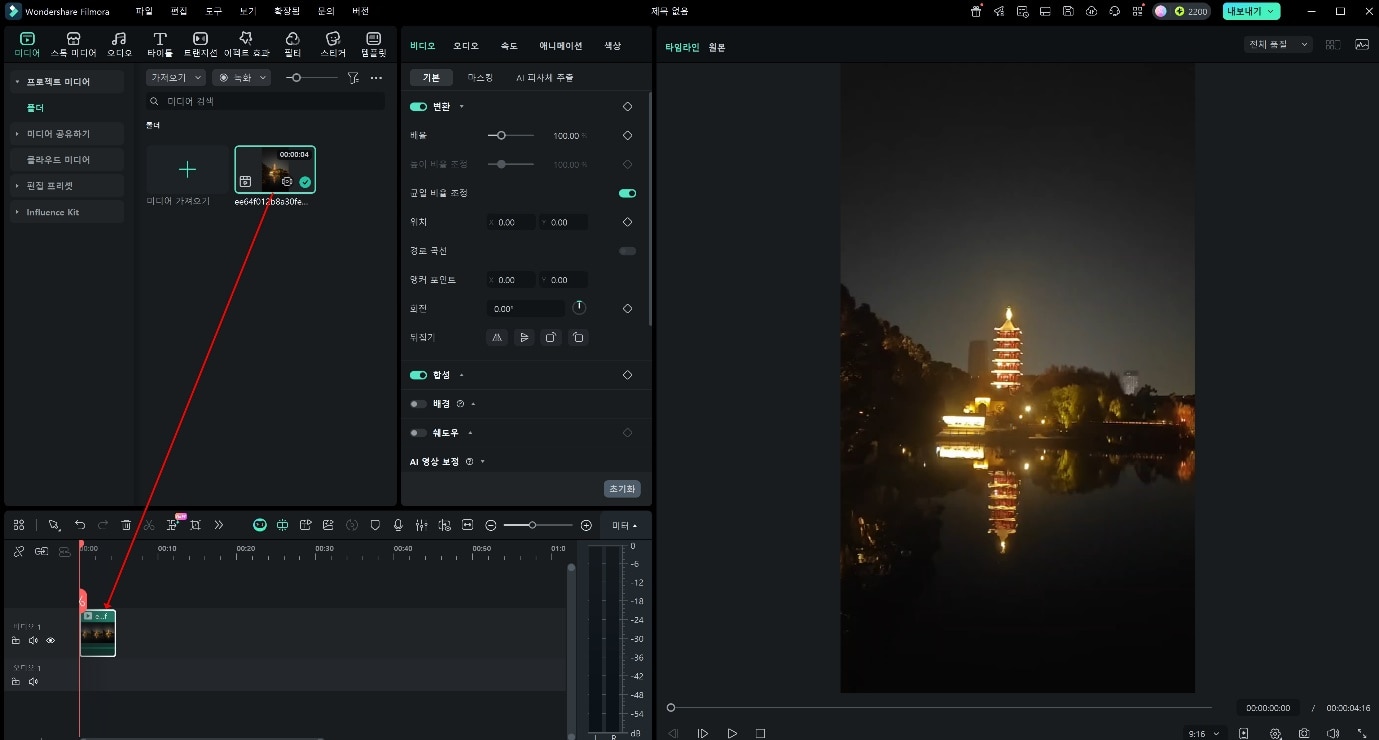The height and width of the screenshot is (740, 1379).
Task: Open the 스티커 (Stickers) panel
Action: coord(333,44)
